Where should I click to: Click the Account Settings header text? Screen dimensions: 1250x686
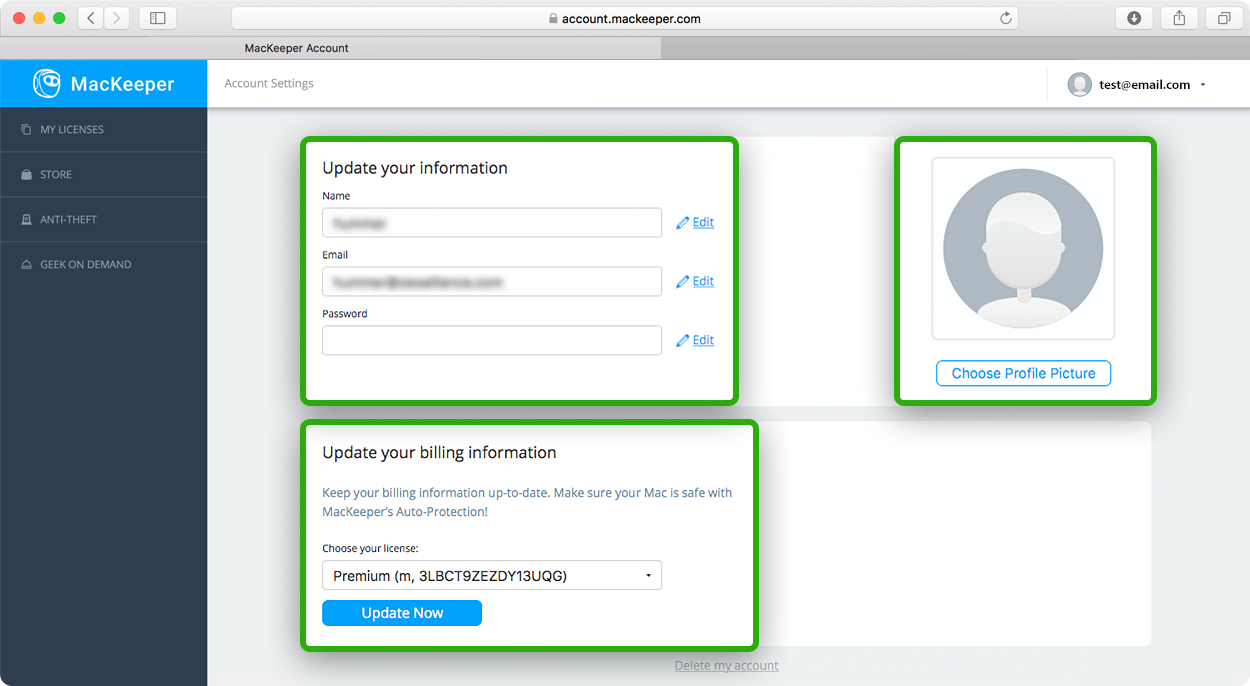(x=269, y=83)
